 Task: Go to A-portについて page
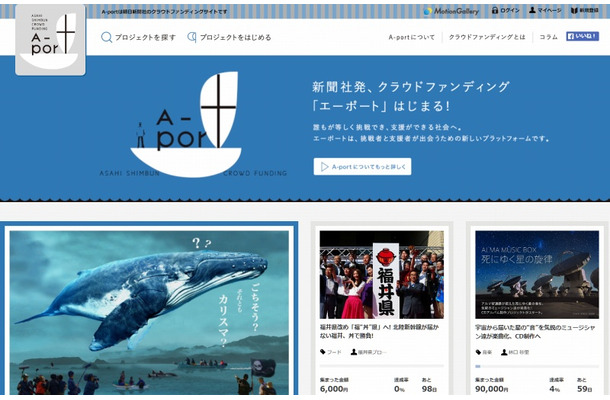pos(411,37)
